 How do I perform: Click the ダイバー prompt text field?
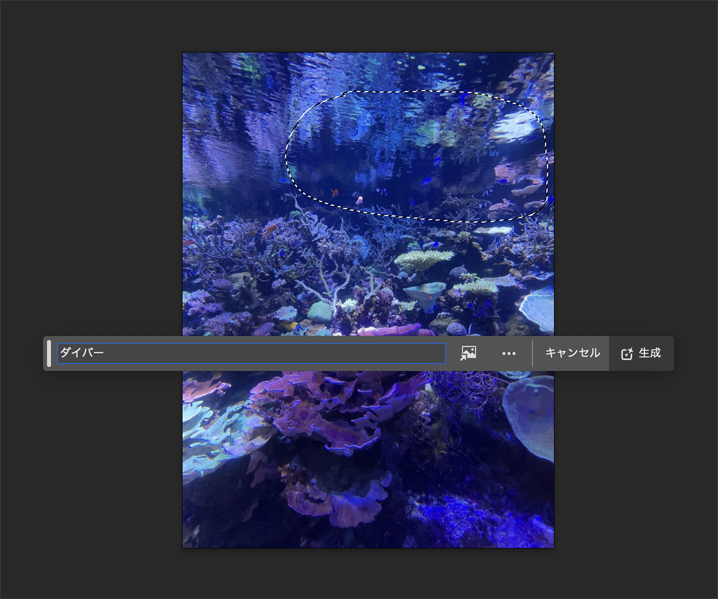click(x=250, y=353)
